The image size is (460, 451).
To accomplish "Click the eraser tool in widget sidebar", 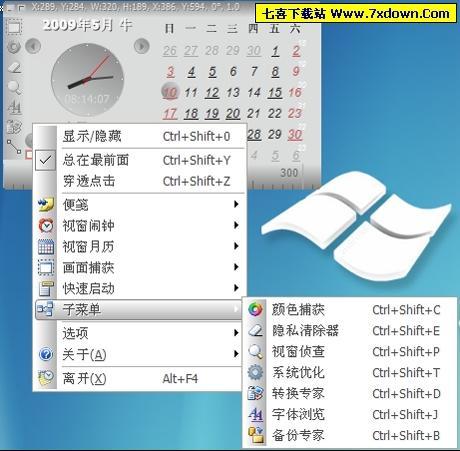I will [14, 67].
